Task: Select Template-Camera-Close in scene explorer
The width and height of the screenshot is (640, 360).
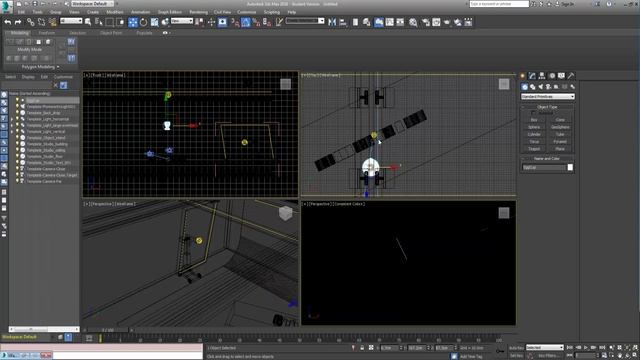Action: 46,169
